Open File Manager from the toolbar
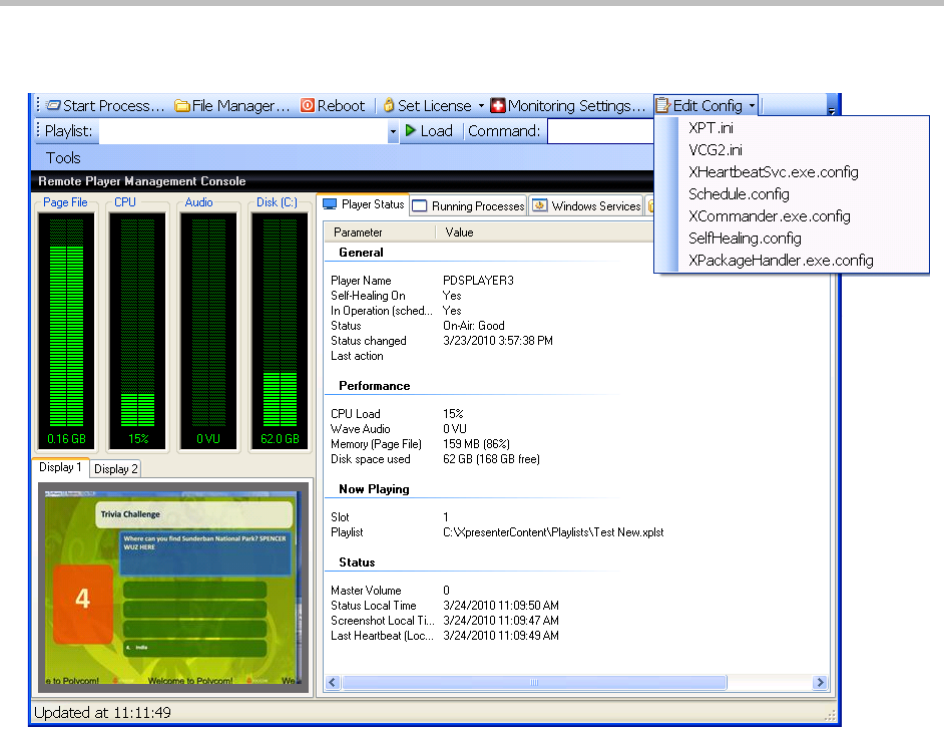 pyautogui.click(x=232, y=106)
